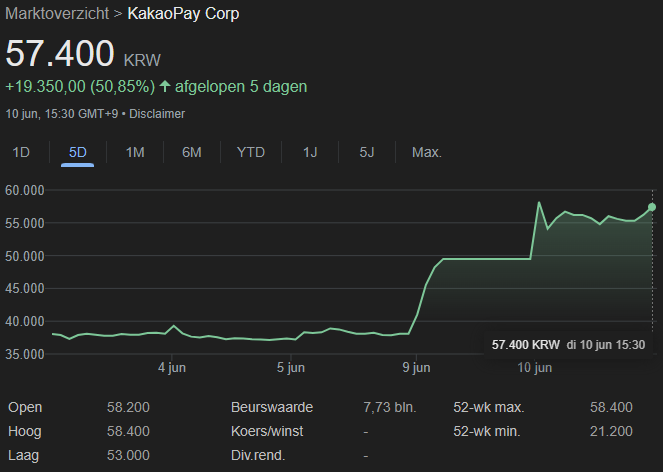Switch to the 1D range tab
The width and height of the screenshot is (663, 472).
click(x=21, y=152)
